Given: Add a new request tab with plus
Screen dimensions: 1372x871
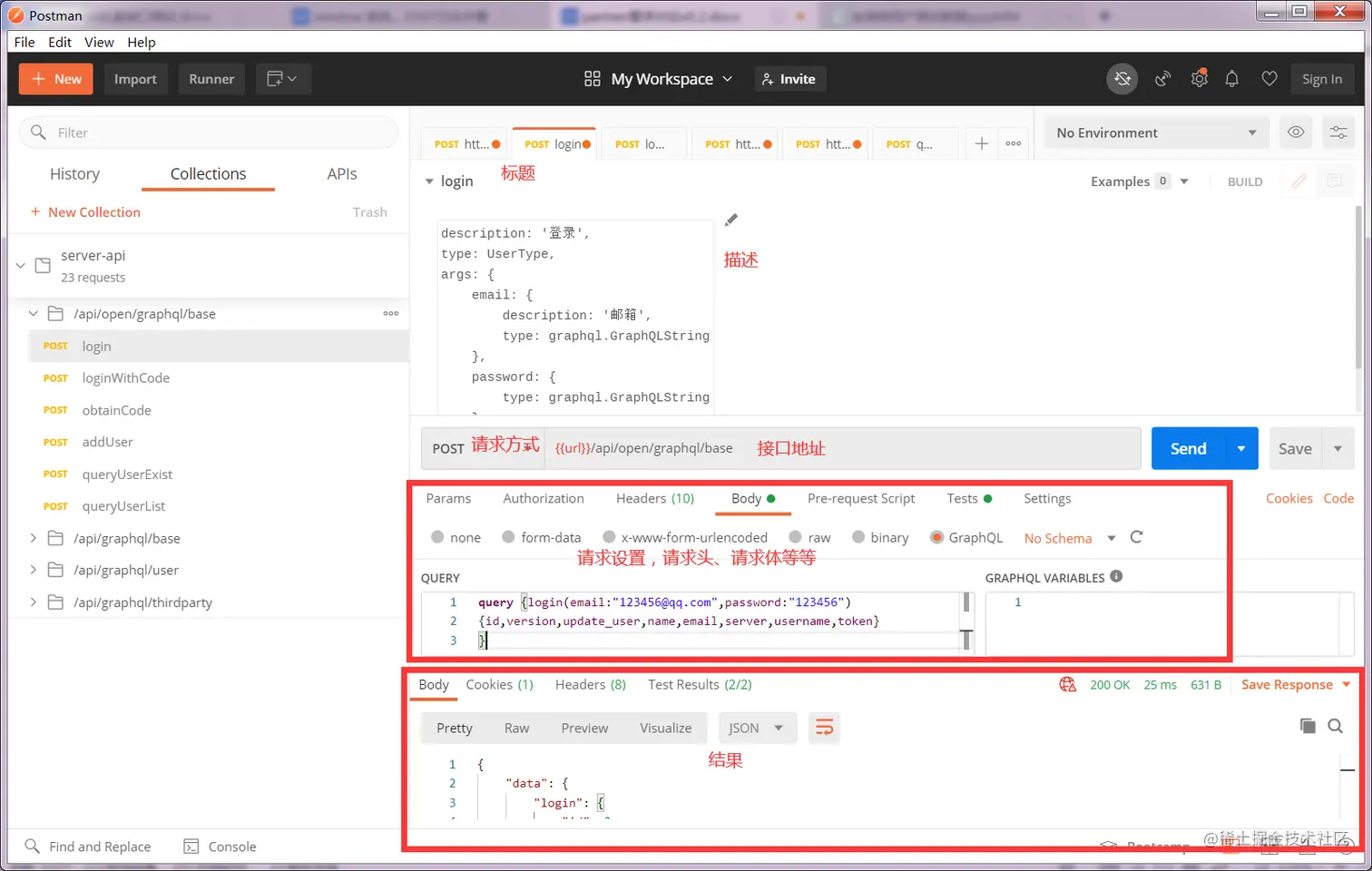Looking at the screenshot, I should point(982,143).
